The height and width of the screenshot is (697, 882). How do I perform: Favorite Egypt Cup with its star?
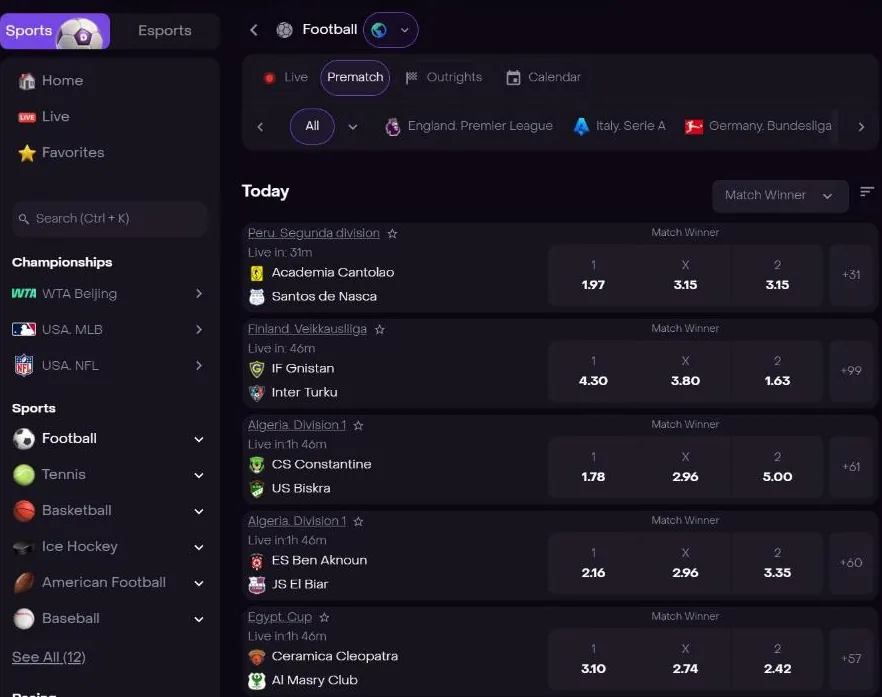pyautogui.click(x=324, y=618)
